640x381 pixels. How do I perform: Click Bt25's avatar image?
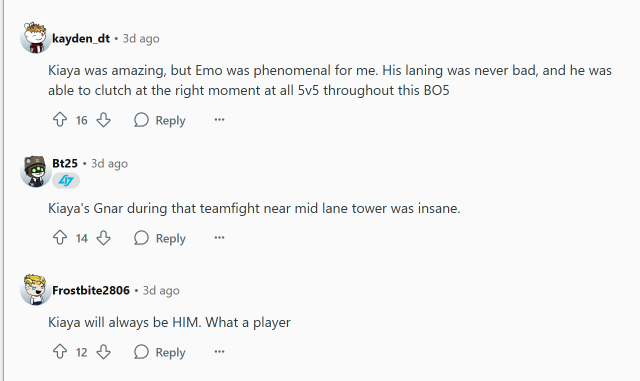[35, 171]
